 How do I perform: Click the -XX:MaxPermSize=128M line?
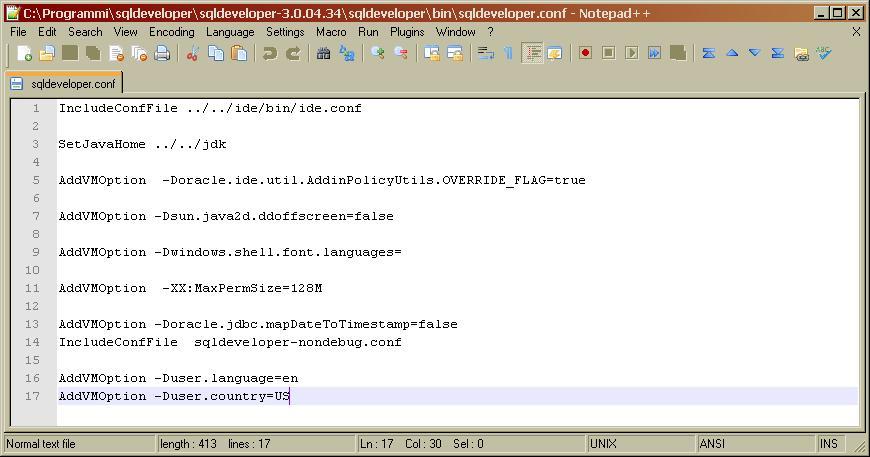pos(190,288)
